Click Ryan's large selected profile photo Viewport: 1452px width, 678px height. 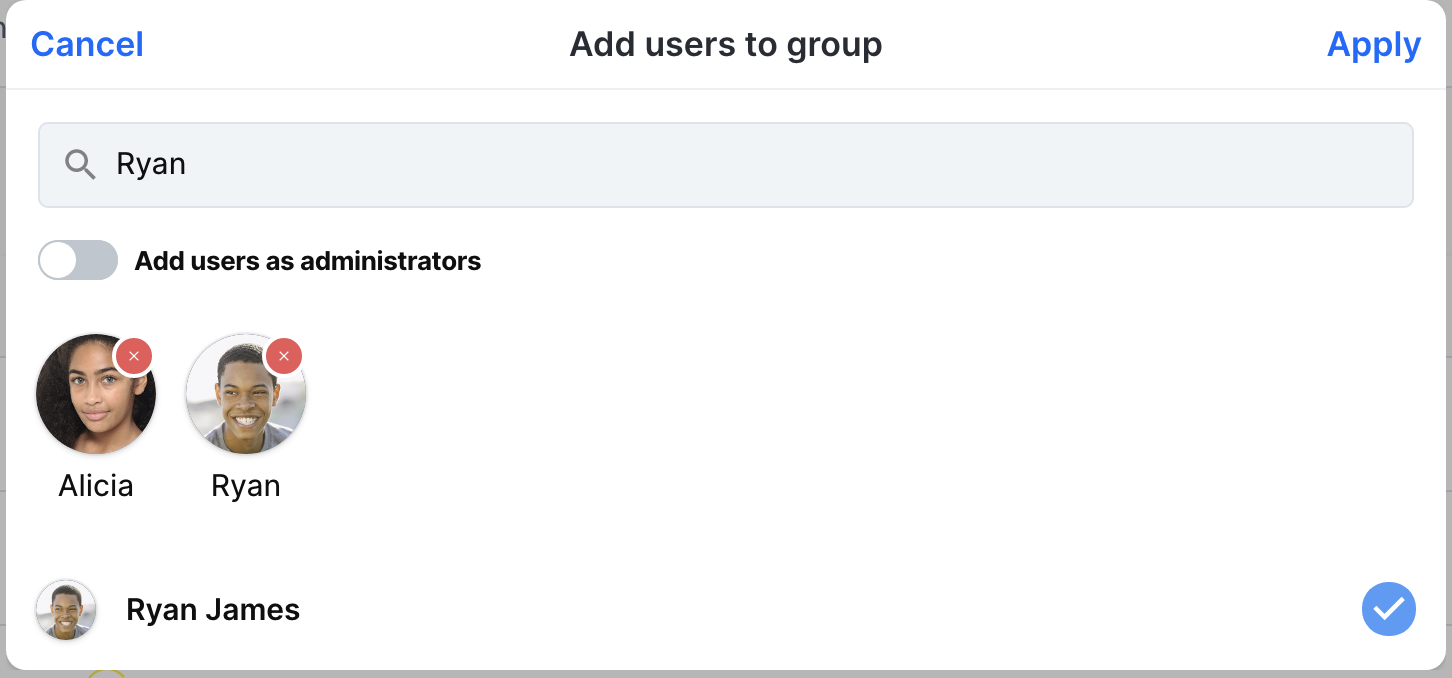[x=246, y=394]
